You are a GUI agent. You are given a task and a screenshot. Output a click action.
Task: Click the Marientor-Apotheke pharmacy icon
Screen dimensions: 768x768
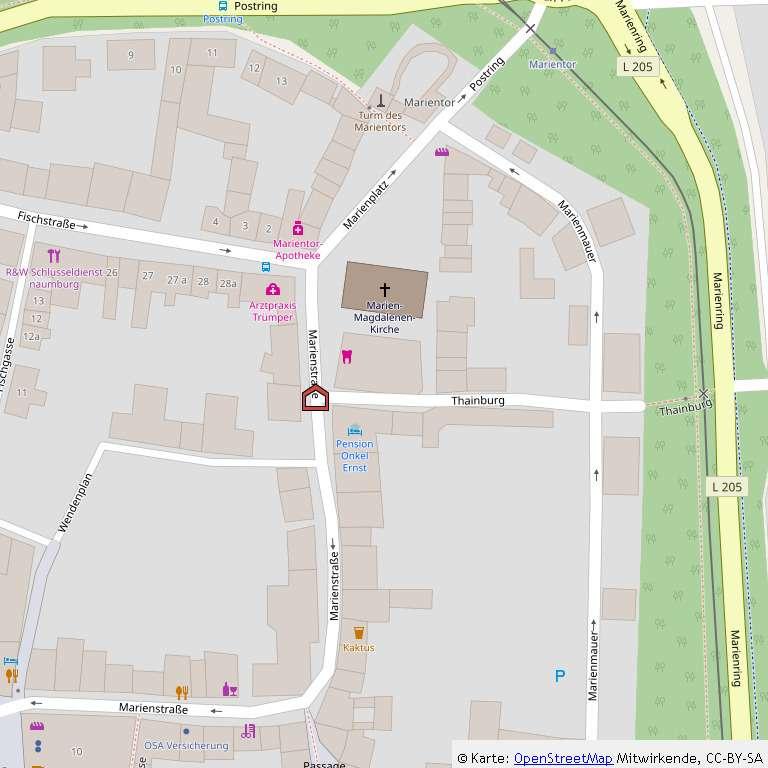tap(297, 229)
